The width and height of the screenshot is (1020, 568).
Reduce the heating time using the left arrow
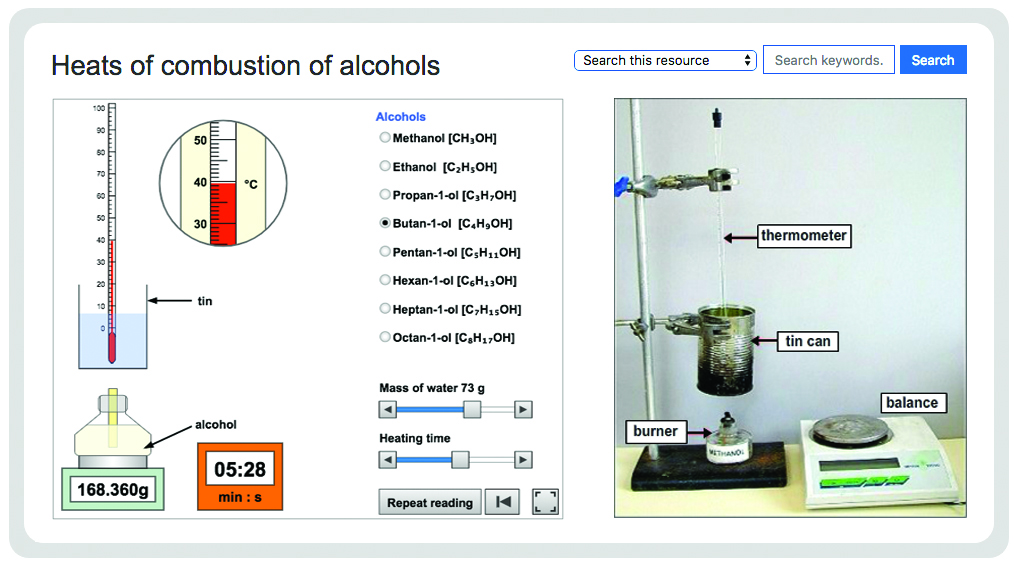pyautogui.click(x=388, y=460)
